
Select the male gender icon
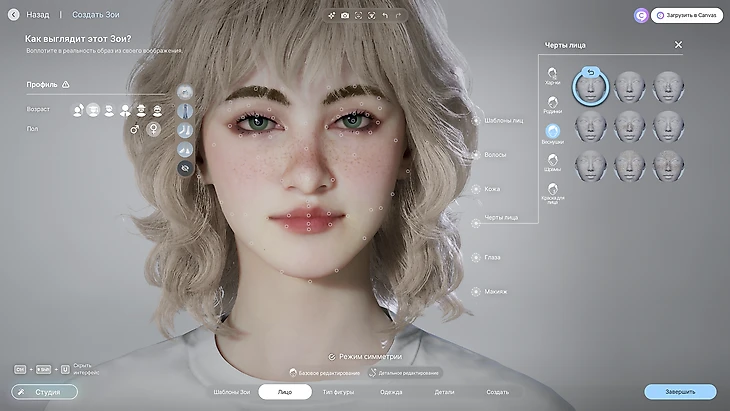pyautogui.click(x=135, y=129)
